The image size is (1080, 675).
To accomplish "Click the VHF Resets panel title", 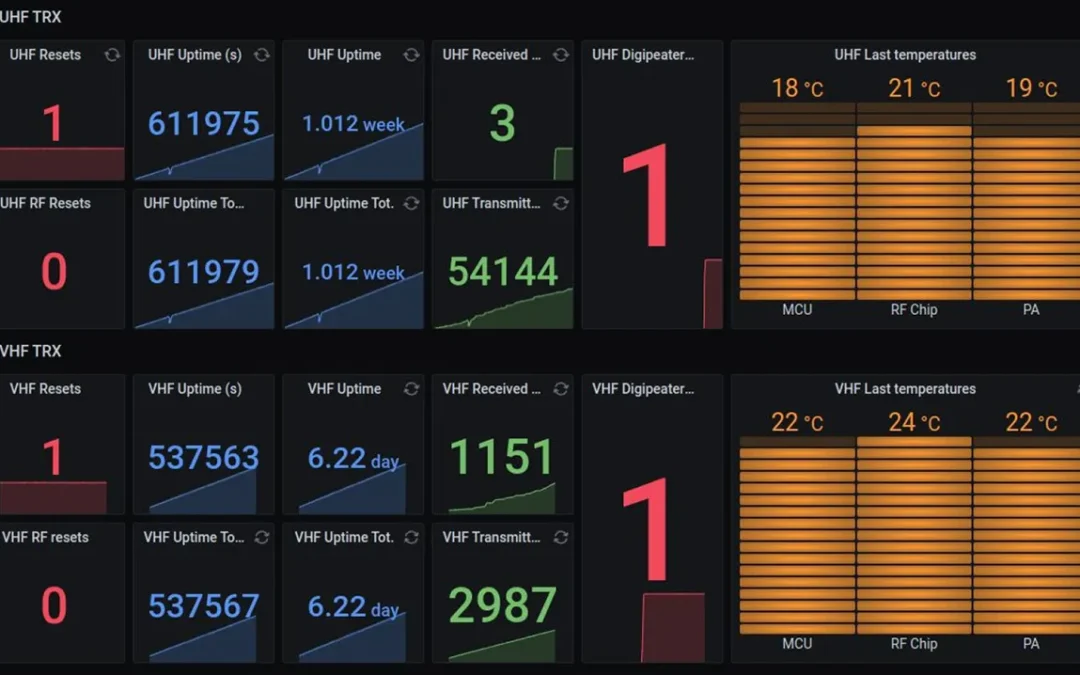I will point(45,389).
